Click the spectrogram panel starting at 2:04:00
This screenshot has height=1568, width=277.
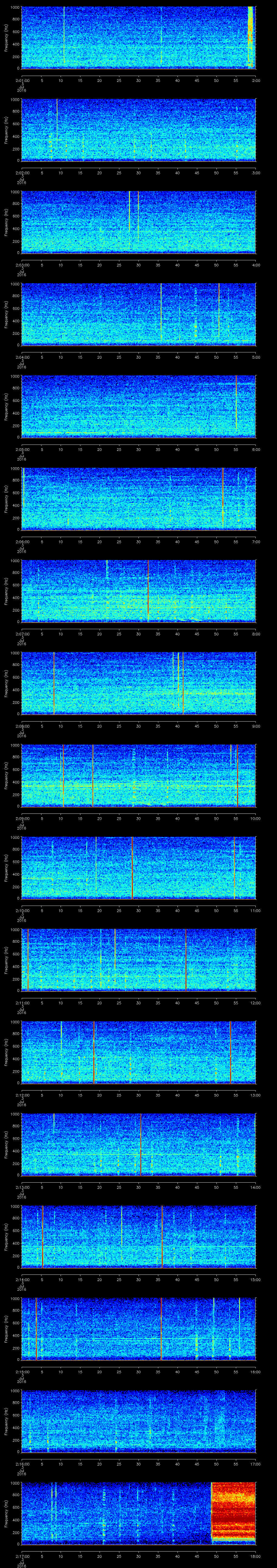click(138, 314)
